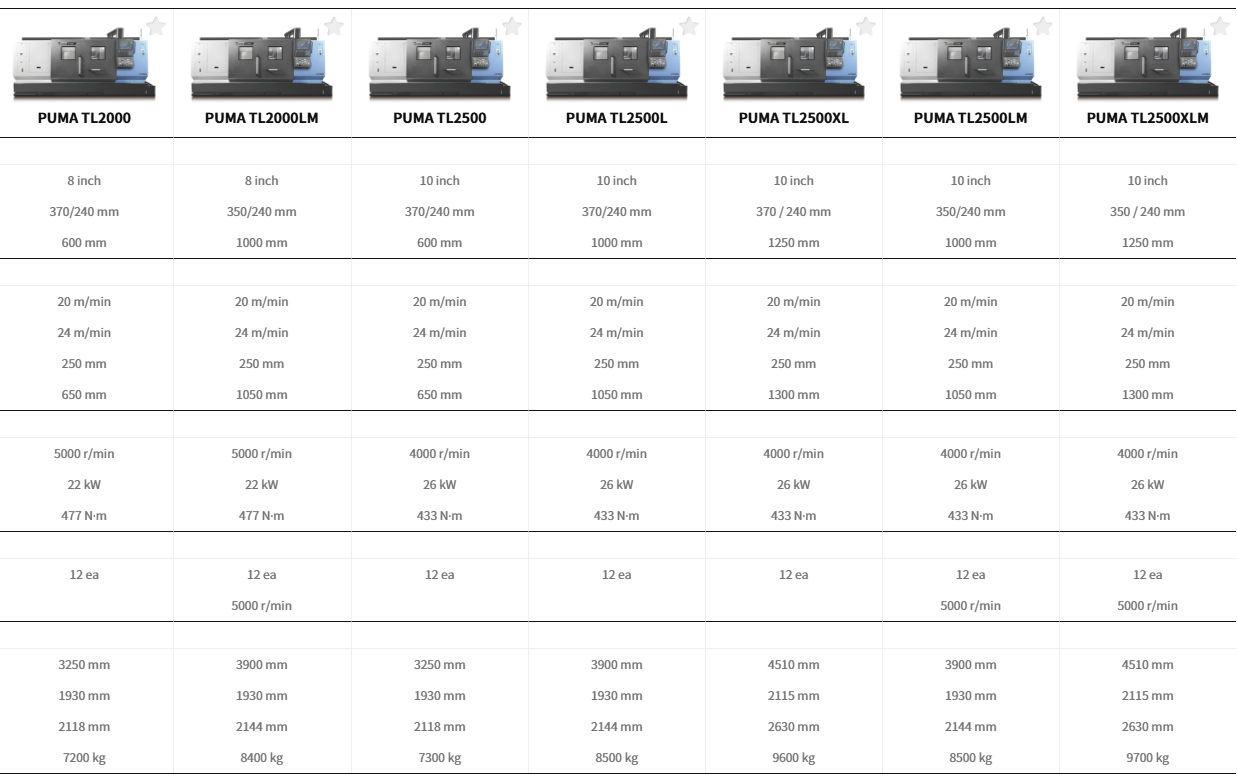
Task: Click the PUMA TL2500LM model name
Action: click(x=971, y=118)
